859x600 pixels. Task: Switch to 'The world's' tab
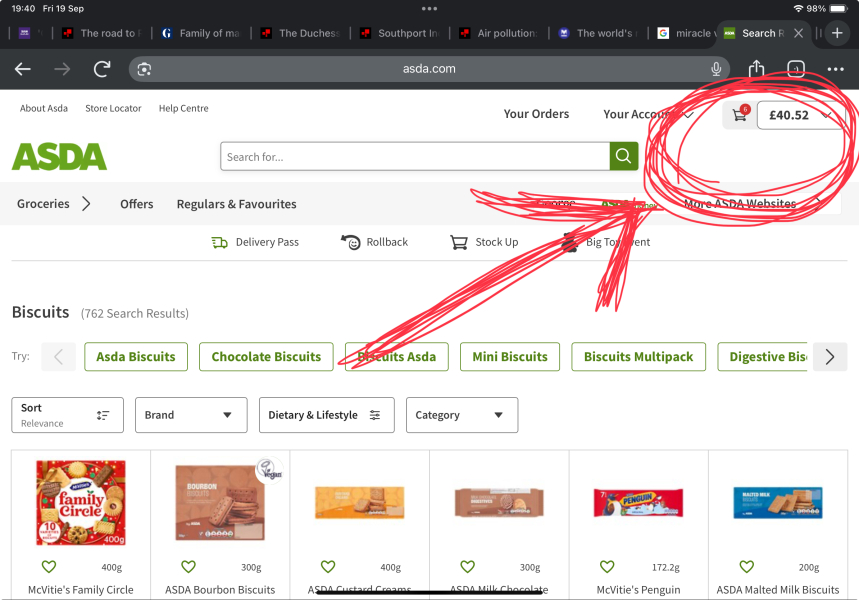(x=599, y=33)
